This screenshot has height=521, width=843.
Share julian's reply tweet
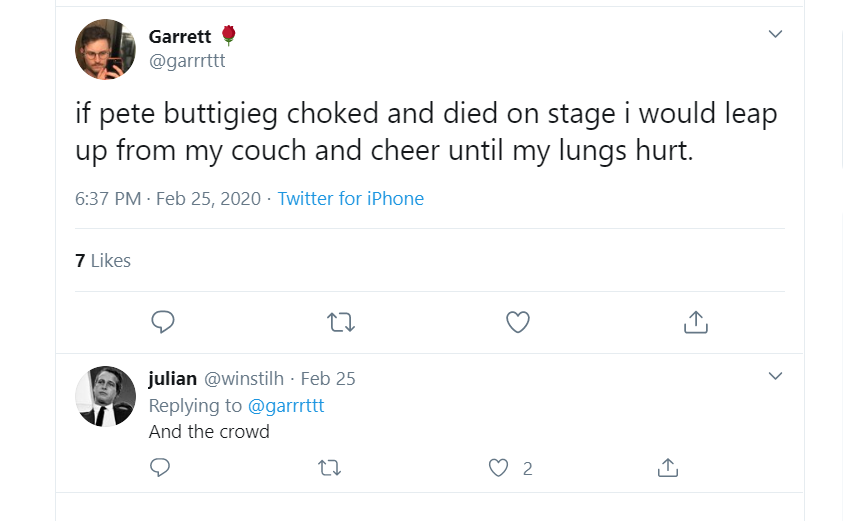[x=668, y=467]
